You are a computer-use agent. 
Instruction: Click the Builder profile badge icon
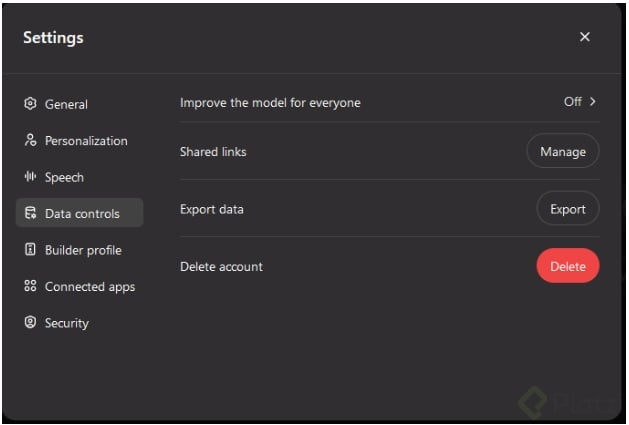pos(30,249)
